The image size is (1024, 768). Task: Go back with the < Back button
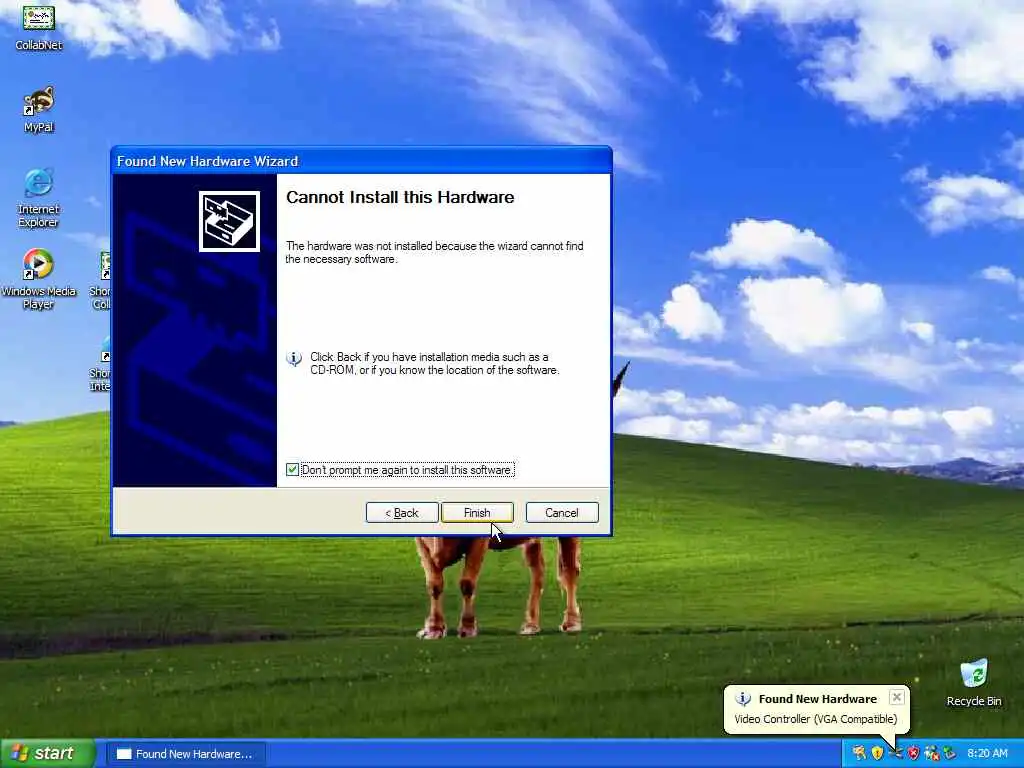(402, 513)
